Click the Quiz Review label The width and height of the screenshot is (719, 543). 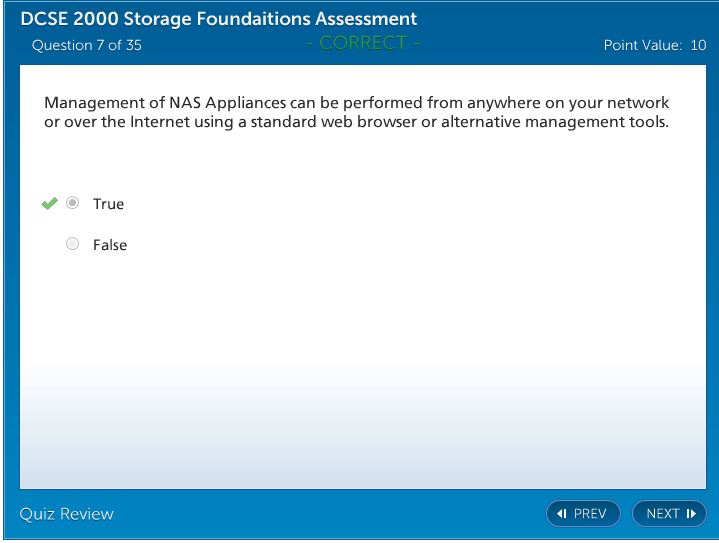67,514
